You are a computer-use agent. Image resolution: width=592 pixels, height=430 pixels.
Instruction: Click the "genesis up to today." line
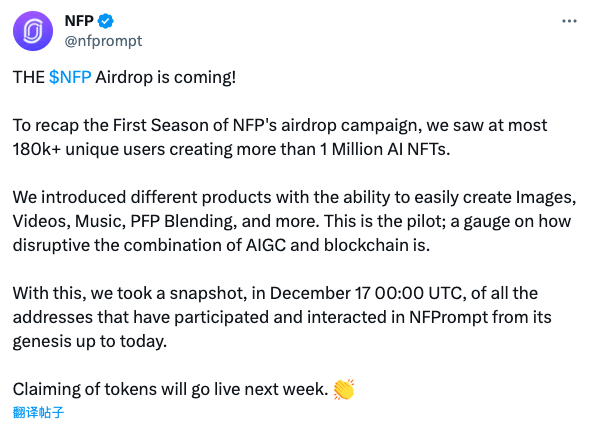tap(90, 342)
